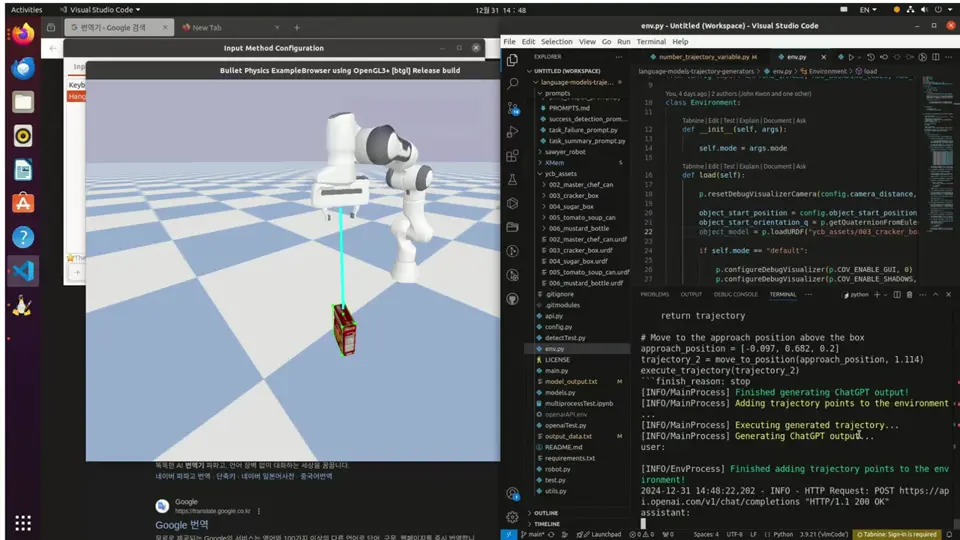
Task: Open the Manage gear in VS Code
Action: point(512,517)
